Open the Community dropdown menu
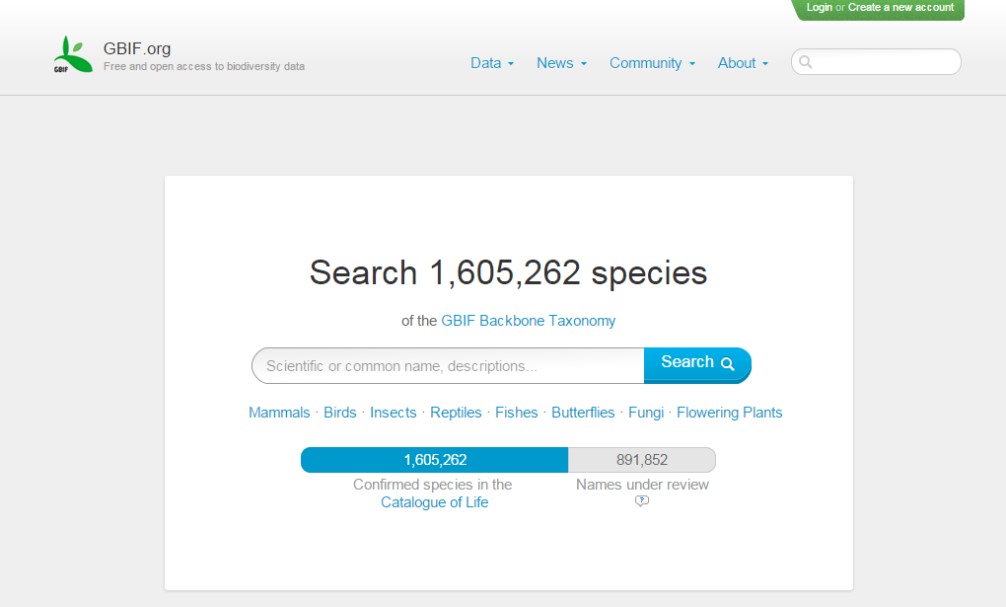 coord(651,63)
